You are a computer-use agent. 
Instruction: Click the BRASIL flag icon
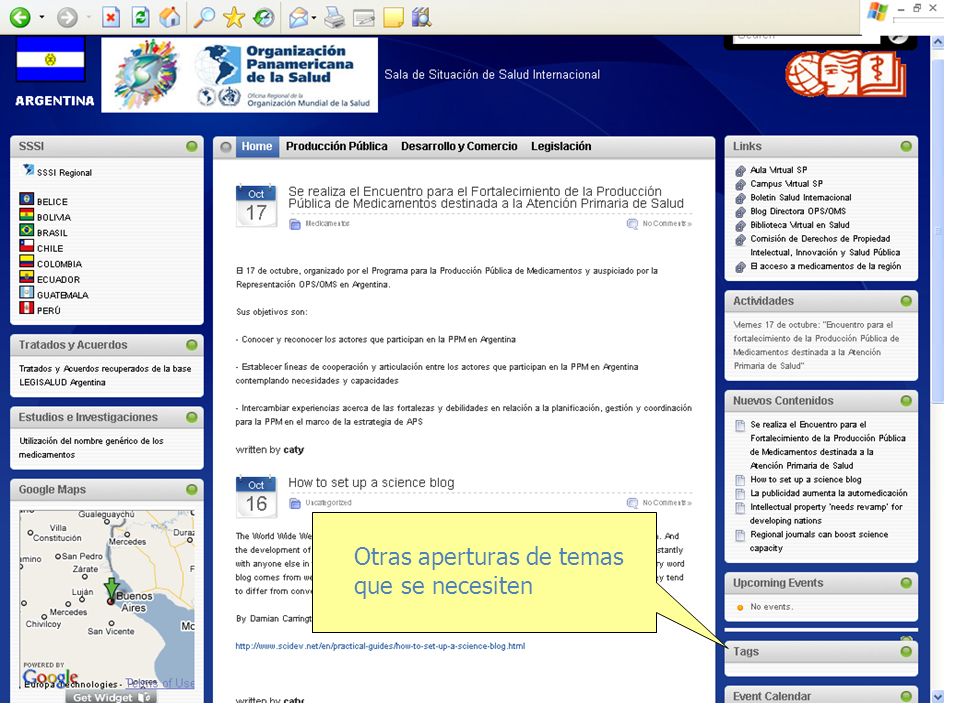point(26,230)
